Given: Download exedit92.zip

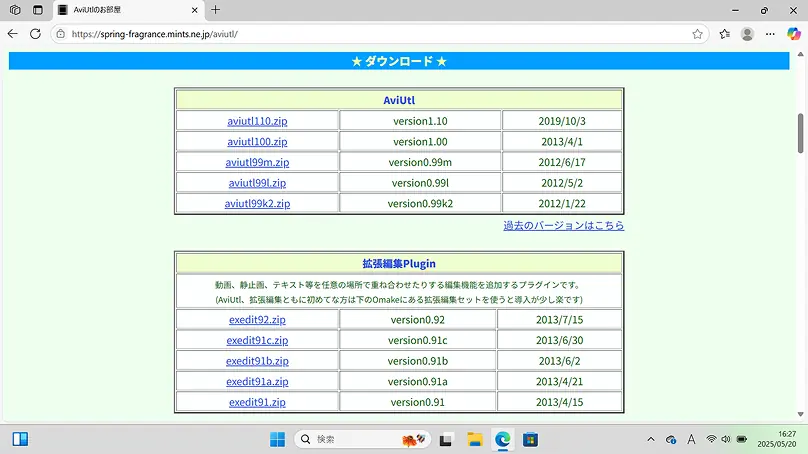Looking at the screenshot, I should (257, 320).
